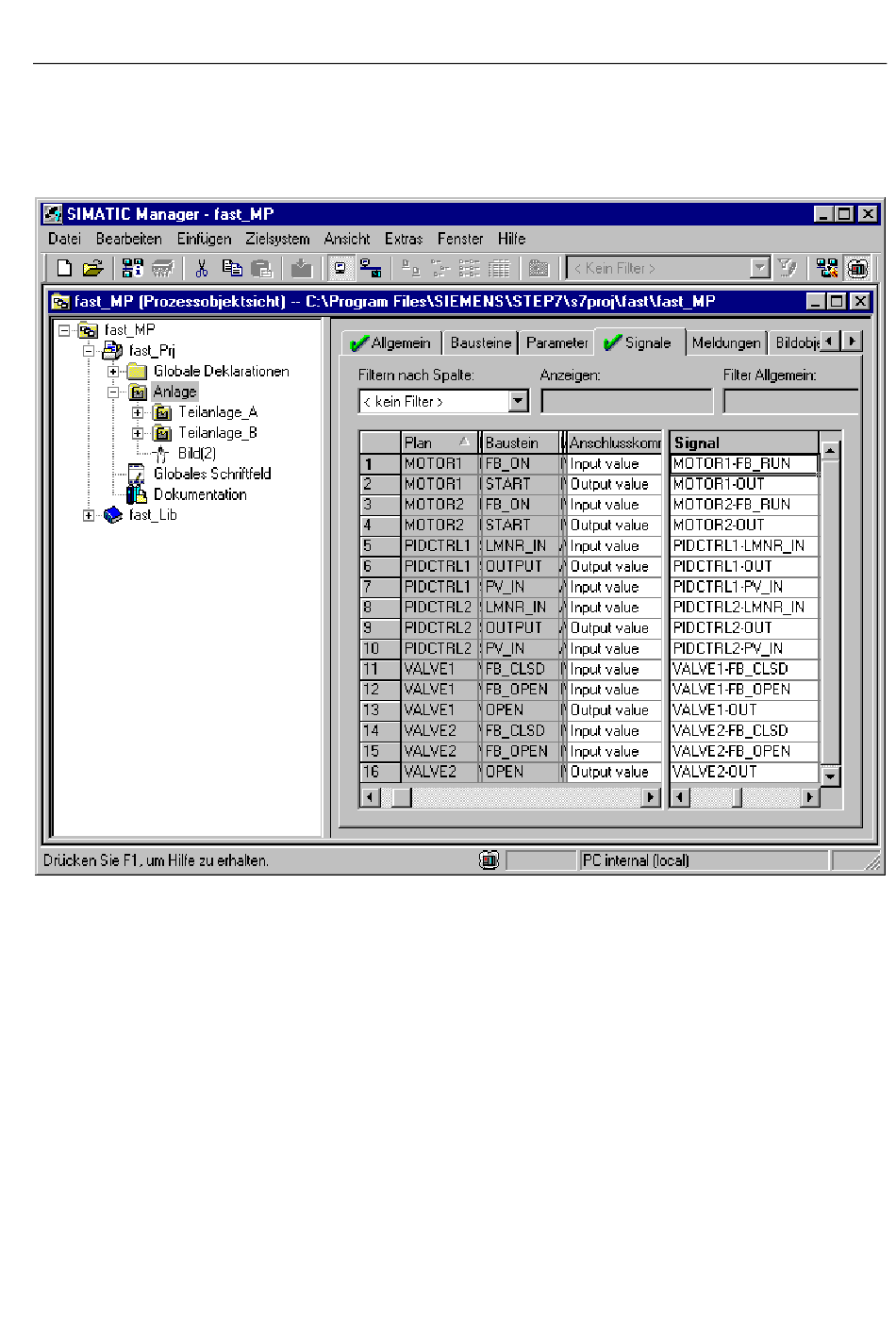The height and width of the screenshot is (1318, 896).
Task: Switch to the Bausteine tab
Action: [481, 343]
